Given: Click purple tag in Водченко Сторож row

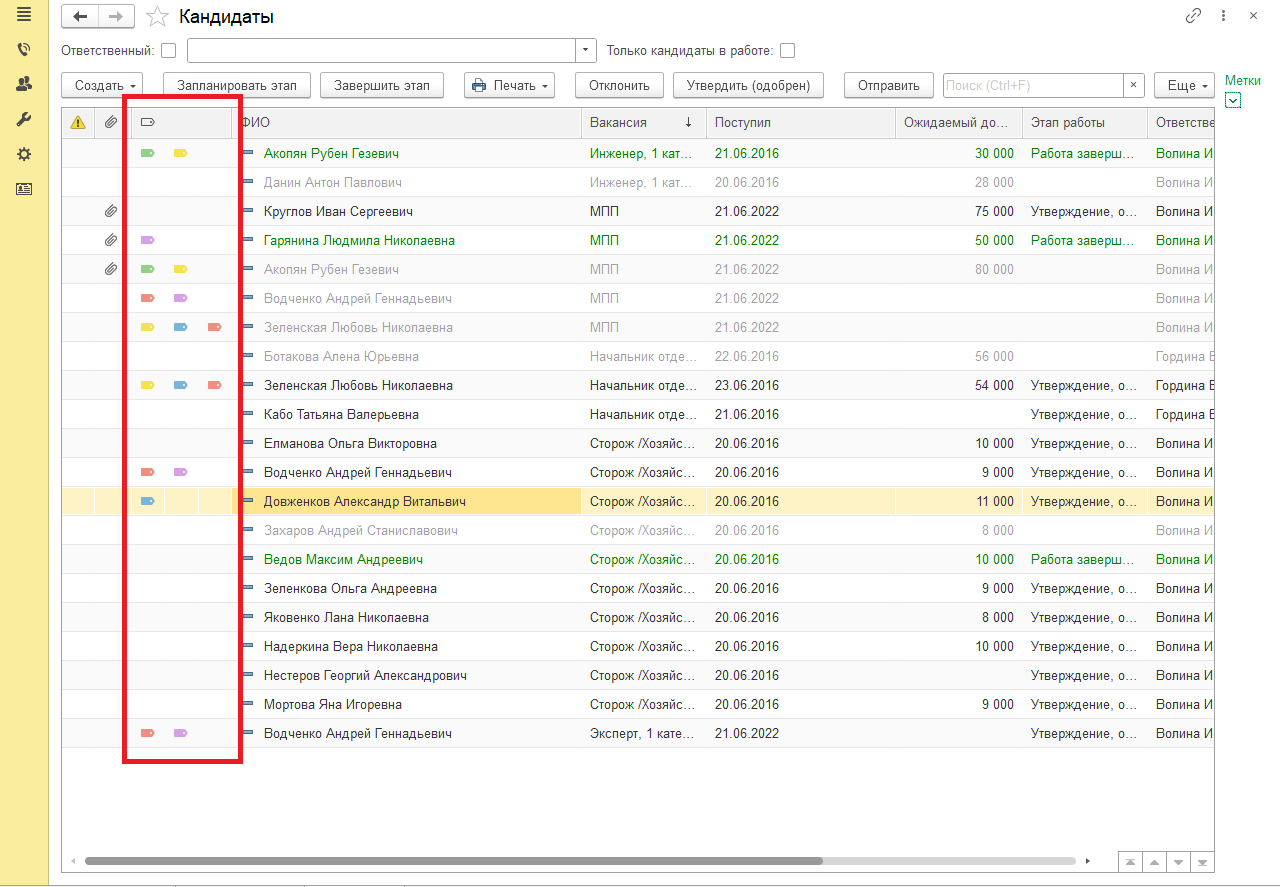Looking at the screenshot, I should 181,473.
